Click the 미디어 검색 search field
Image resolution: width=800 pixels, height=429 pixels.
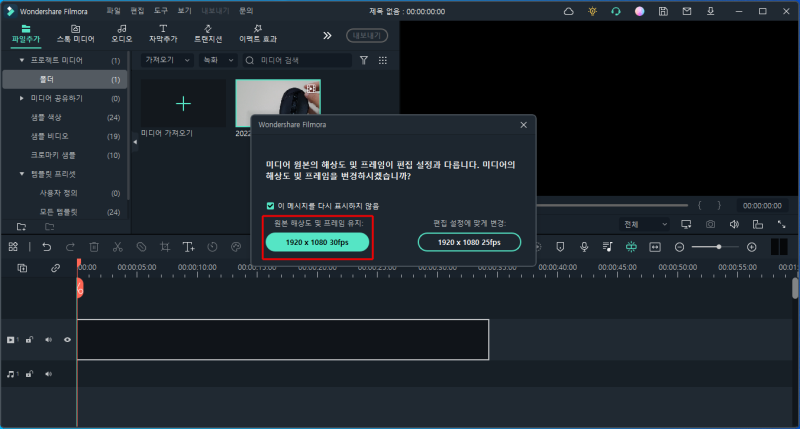coord(297,60)
